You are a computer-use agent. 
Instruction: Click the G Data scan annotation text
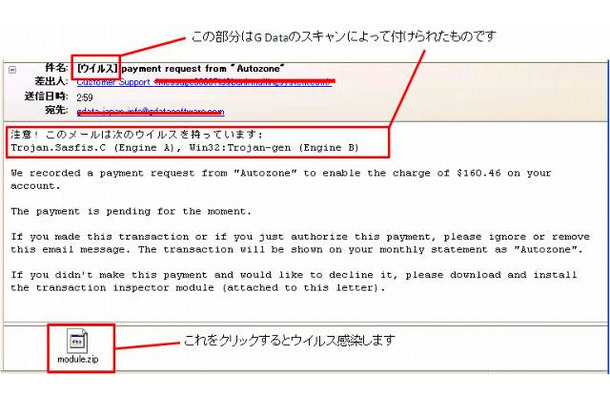pyautogui.click(x=344, y=37)
